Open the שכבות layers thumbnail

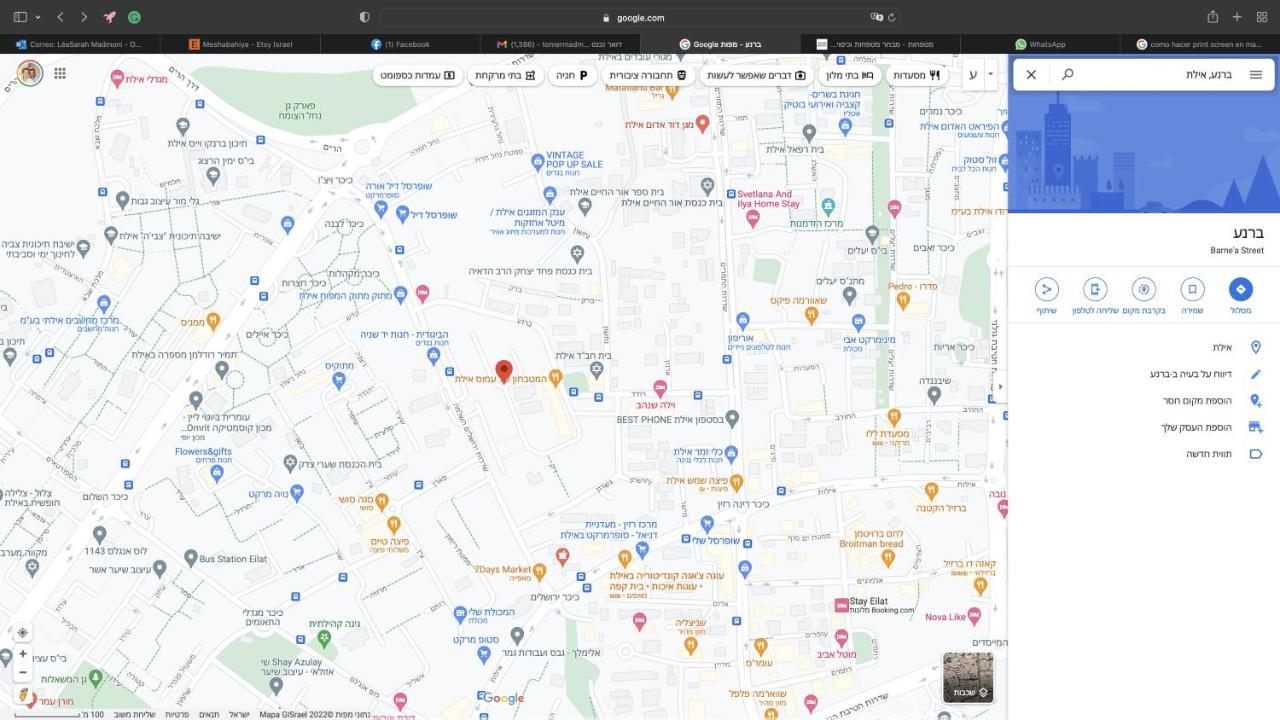pyautogui.click(x=968, y=677)
